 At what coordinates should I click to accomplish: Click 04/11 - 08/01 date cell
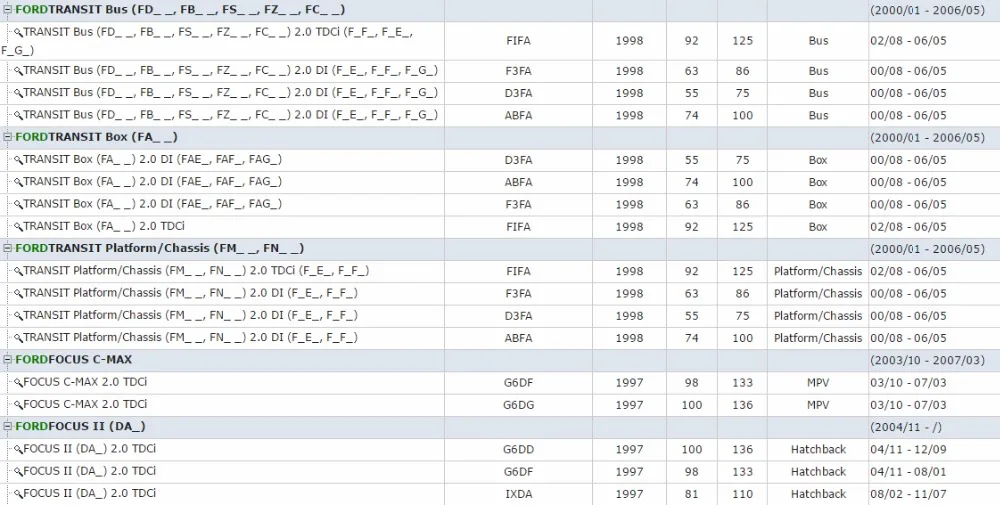point(908,472)
